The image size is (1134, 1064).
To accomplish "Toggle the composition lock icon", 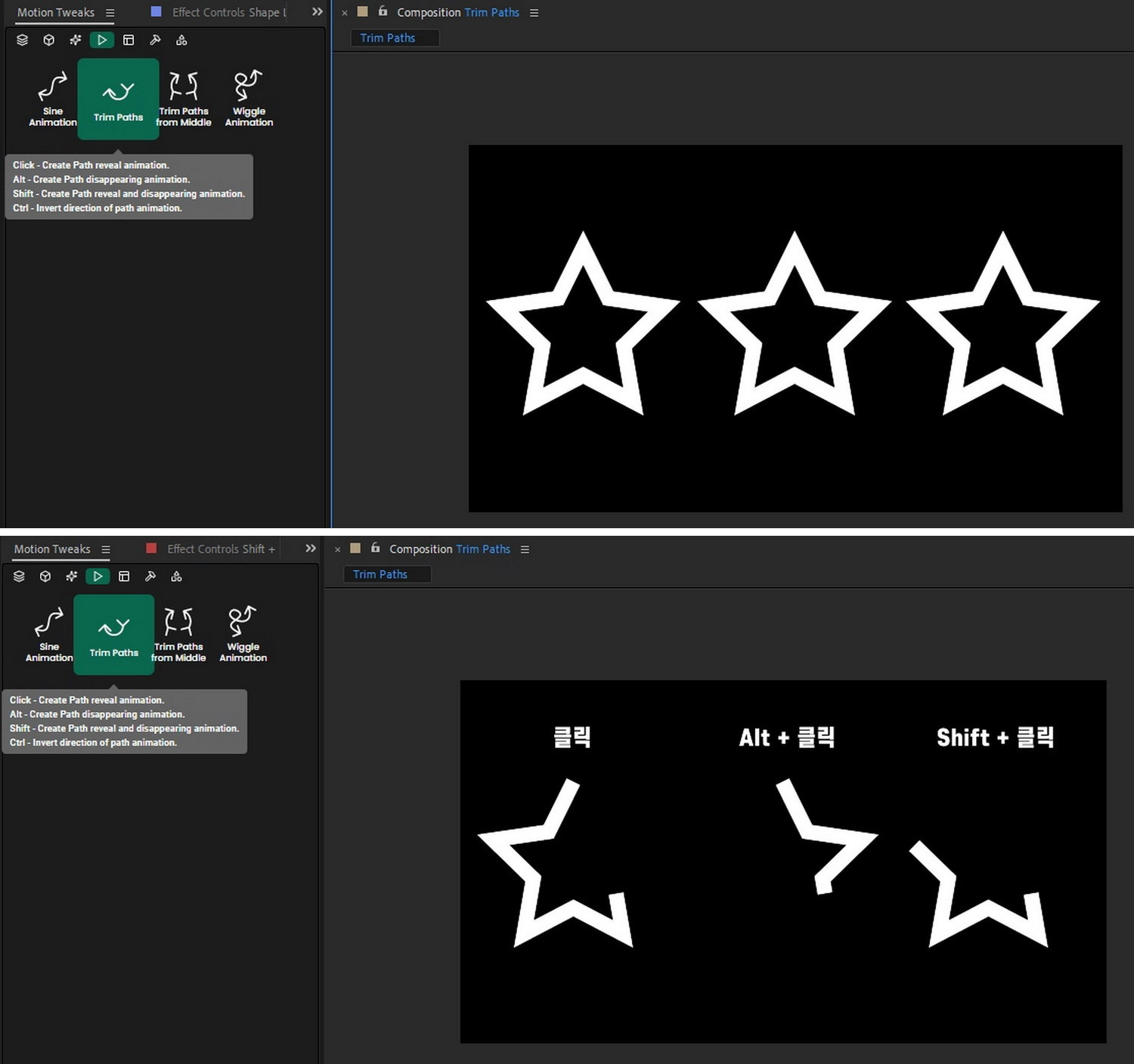I will [383, 12].
